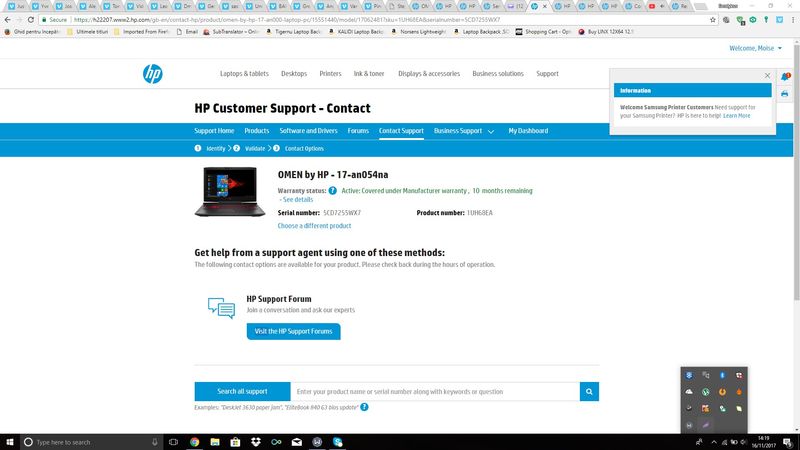
Task: Click the magnifier search button
Action: point(589,392)
